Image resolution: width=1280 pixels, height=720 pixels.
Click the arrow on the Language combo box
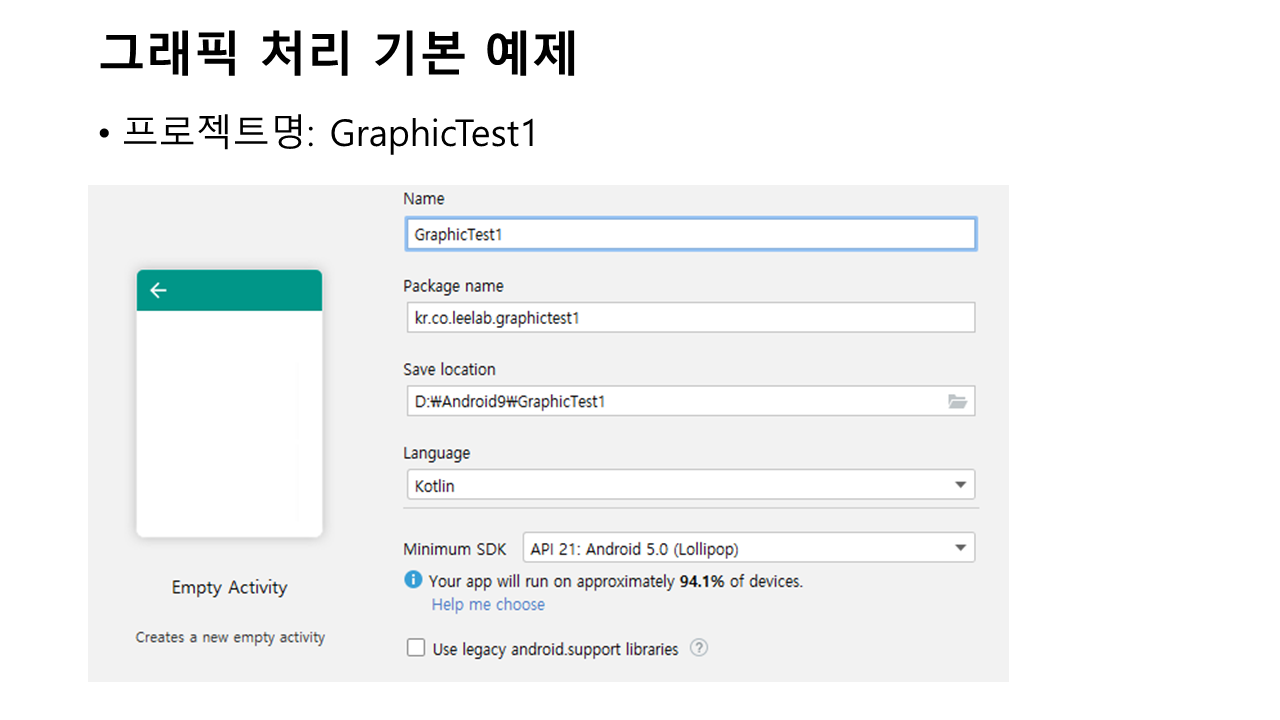pyautogui.click(x=960, y=486)
